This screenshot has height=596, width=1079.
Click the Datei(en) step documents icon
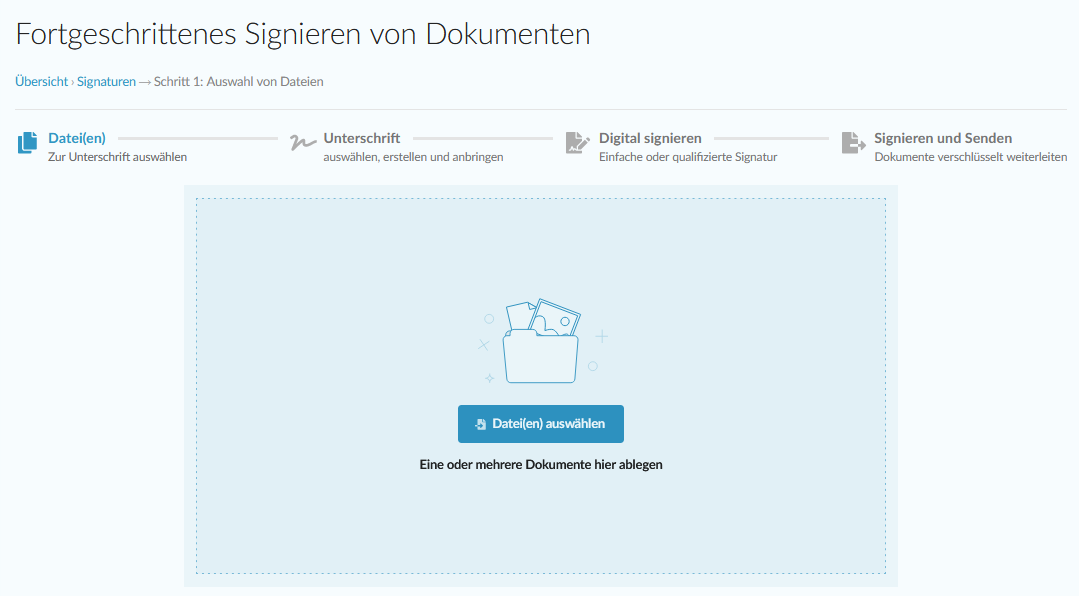(27, 143)
